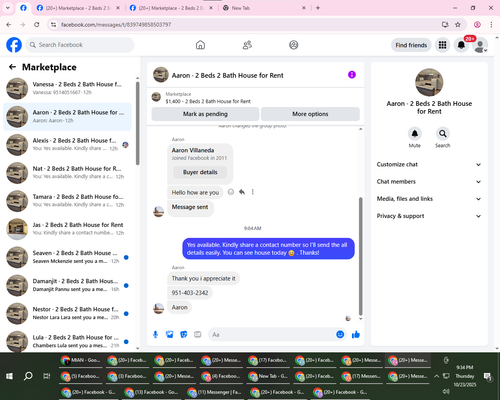React to 'Hello how are you' message

231,192
